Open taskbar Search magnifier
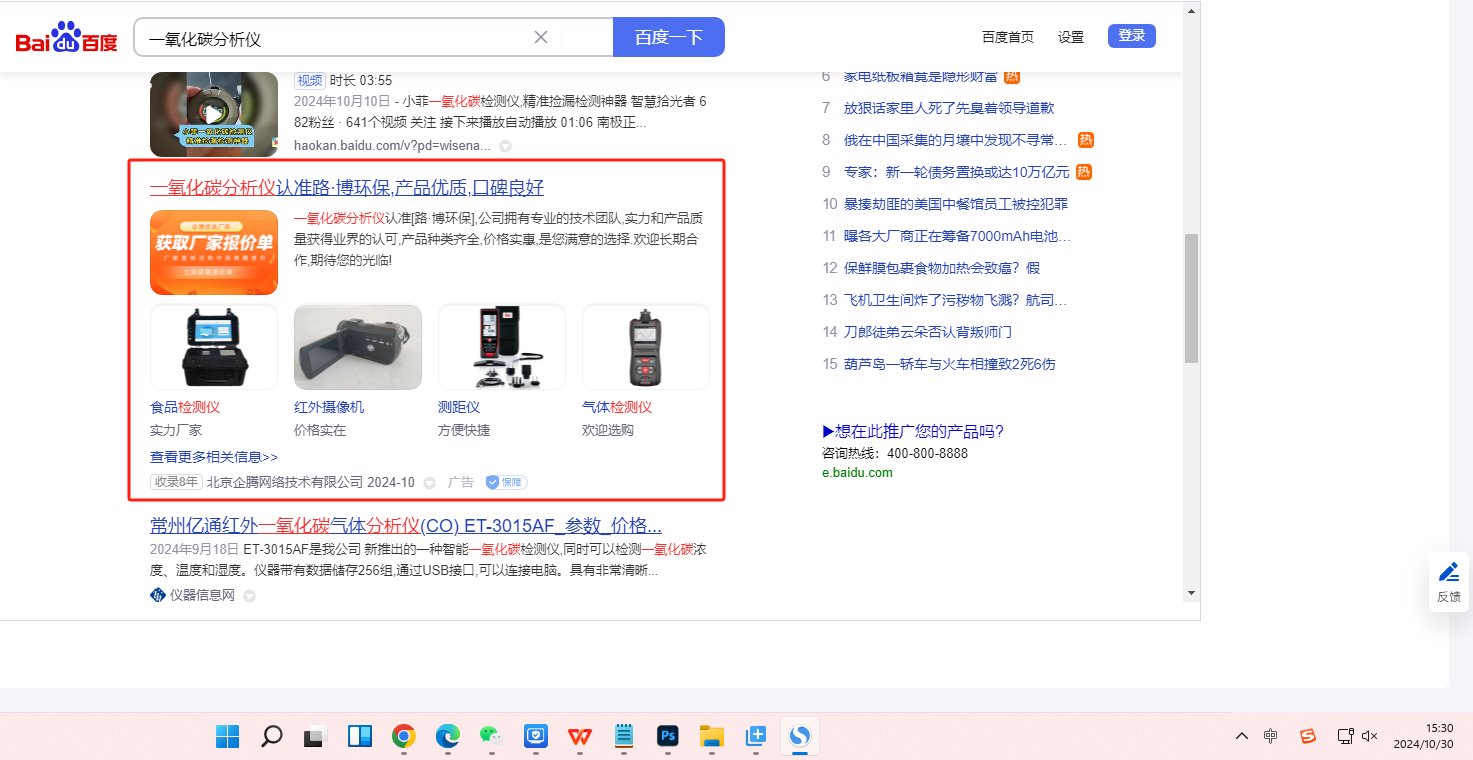 271,737
